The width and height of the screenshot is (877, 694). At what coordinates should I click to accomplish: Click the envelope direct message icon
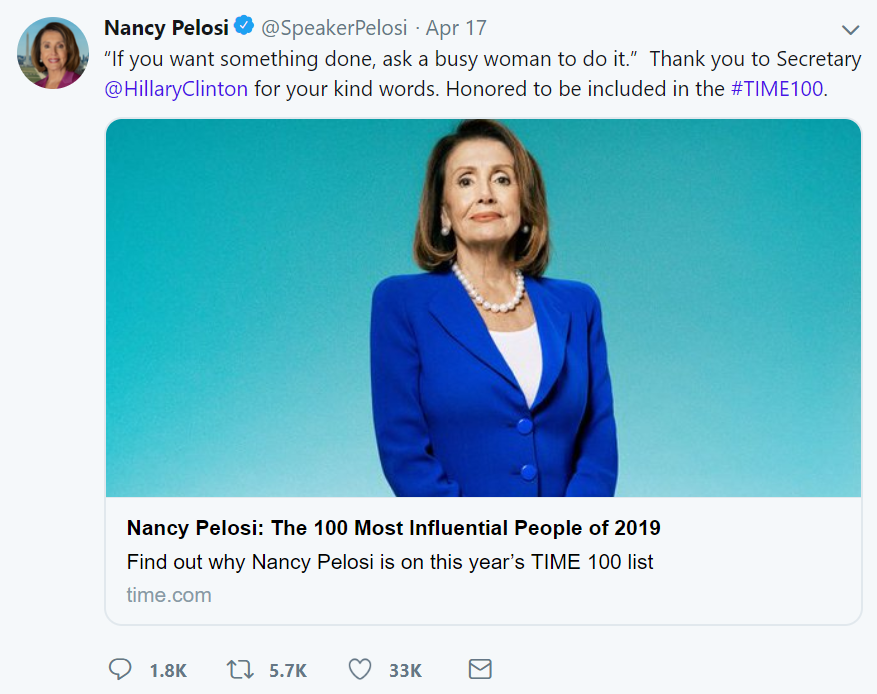[x=480, y=669]
